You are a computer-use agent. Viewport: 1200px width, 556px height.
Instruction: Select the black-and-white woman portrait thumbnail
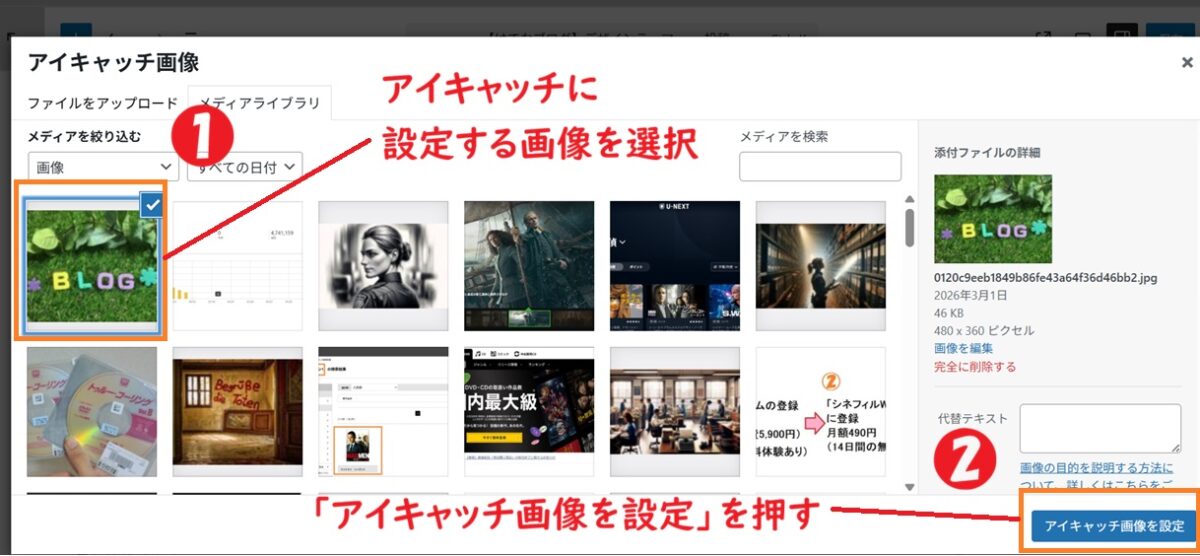pos(383,265)
